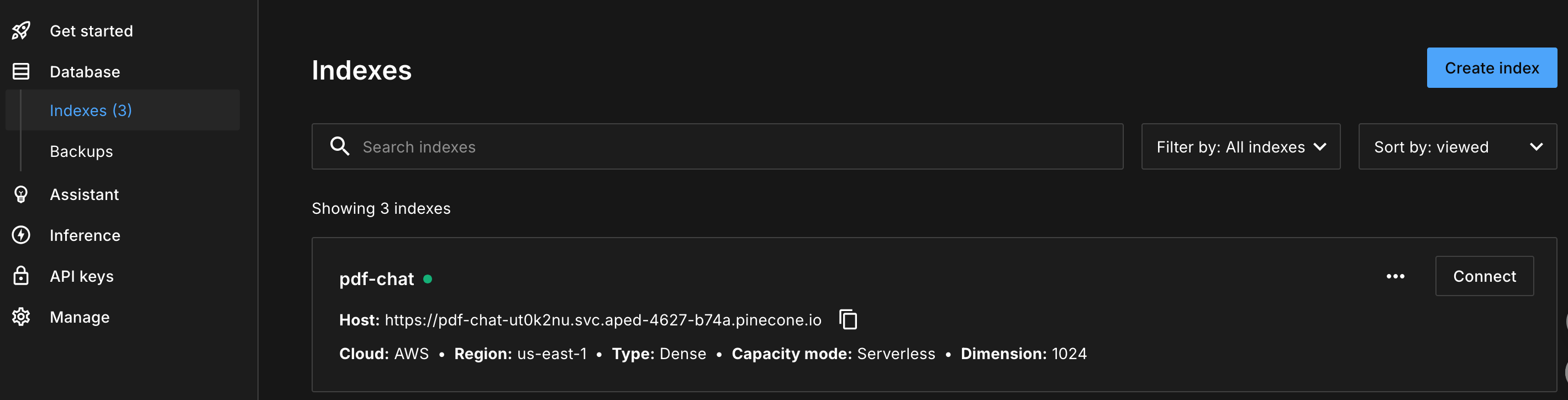The image size is (1568, 400).
Task: Click the search magnifier icon
Action: (340, 146)
